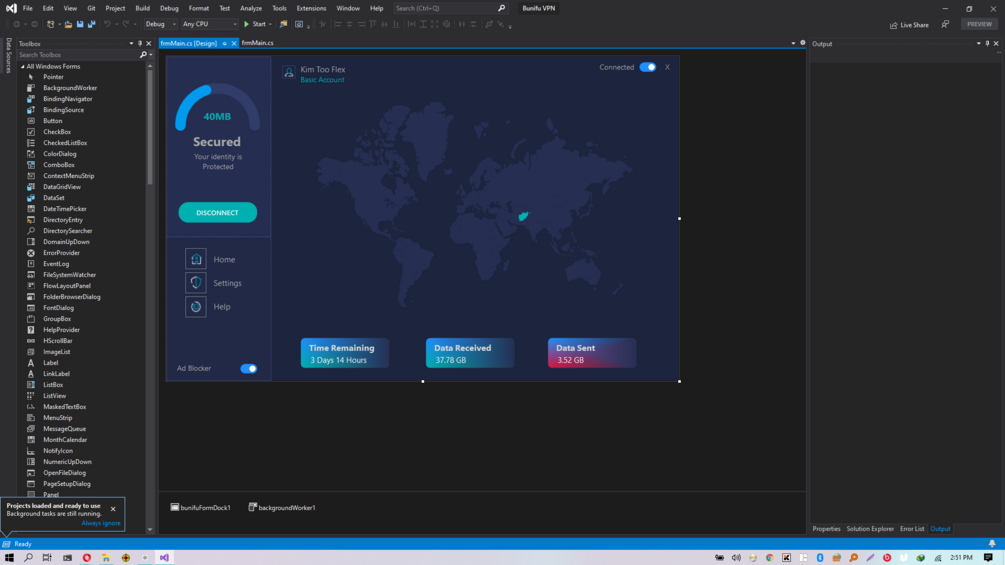Open the document tabs list dropdown
The image size is (1005, 565).
[x=793, y=43]
